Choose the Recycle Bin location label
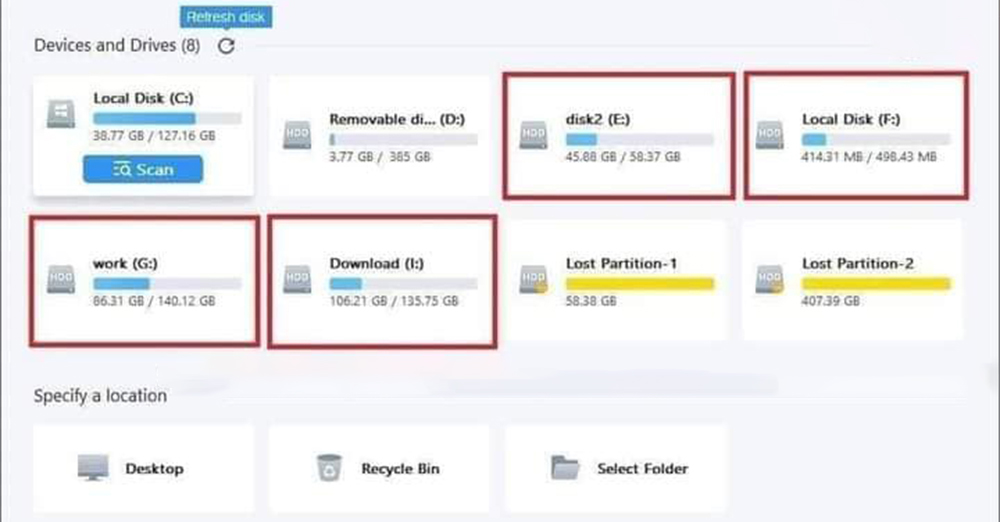Screen dimensions: 1000x522 (x=400, y=468)
